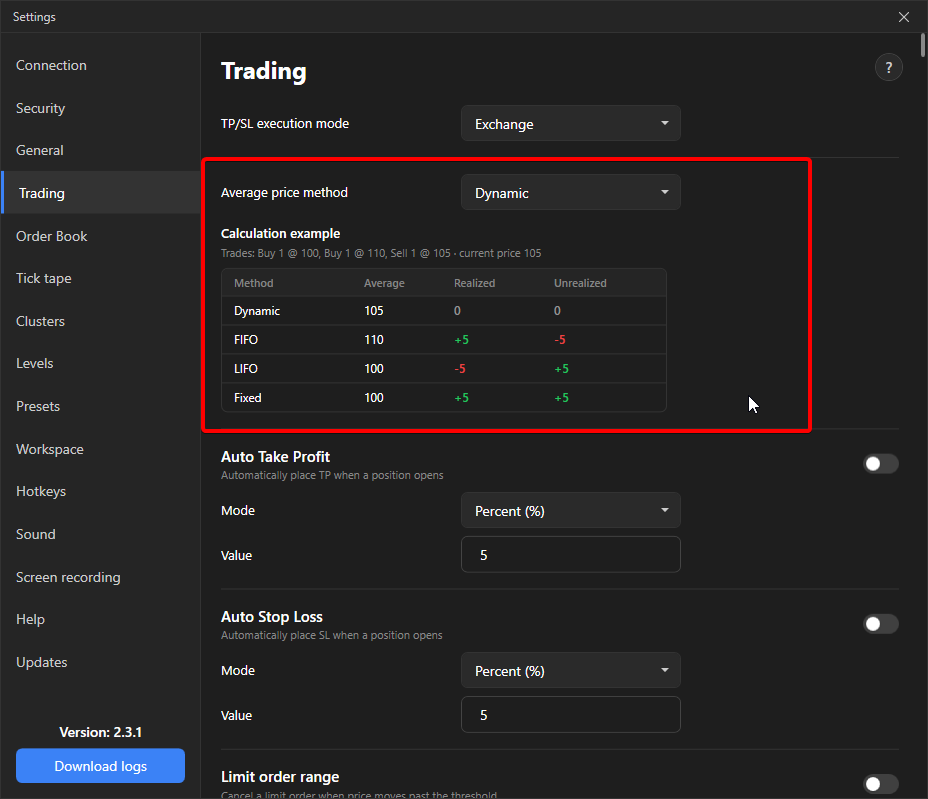Image resolution: width=928 pixels, height=799 pixels.
Task: Open the Order Book settings section
Action: [101, 236]
